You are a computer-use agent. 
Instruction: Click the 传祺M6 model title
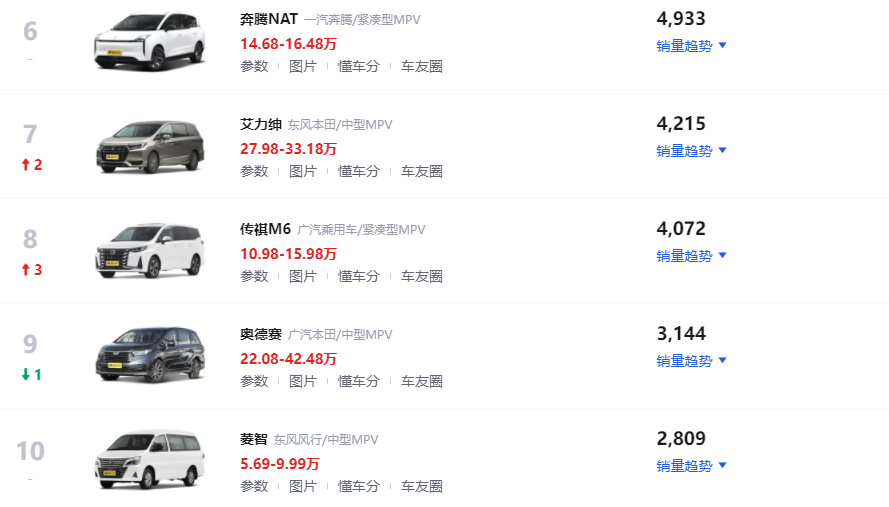point(265,229)
